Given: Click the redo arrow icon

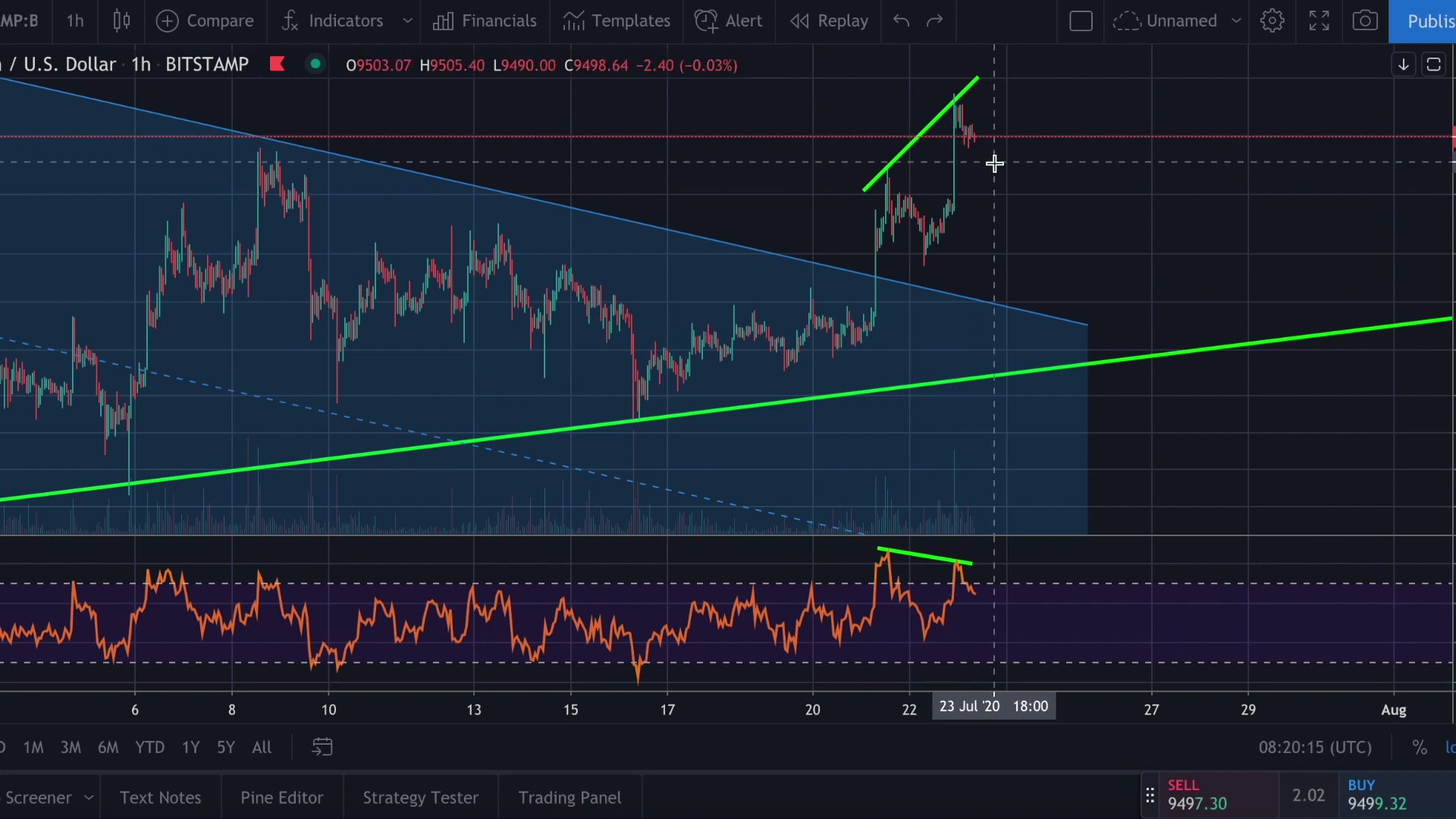Looking at the screenshot, I should 935,20.
